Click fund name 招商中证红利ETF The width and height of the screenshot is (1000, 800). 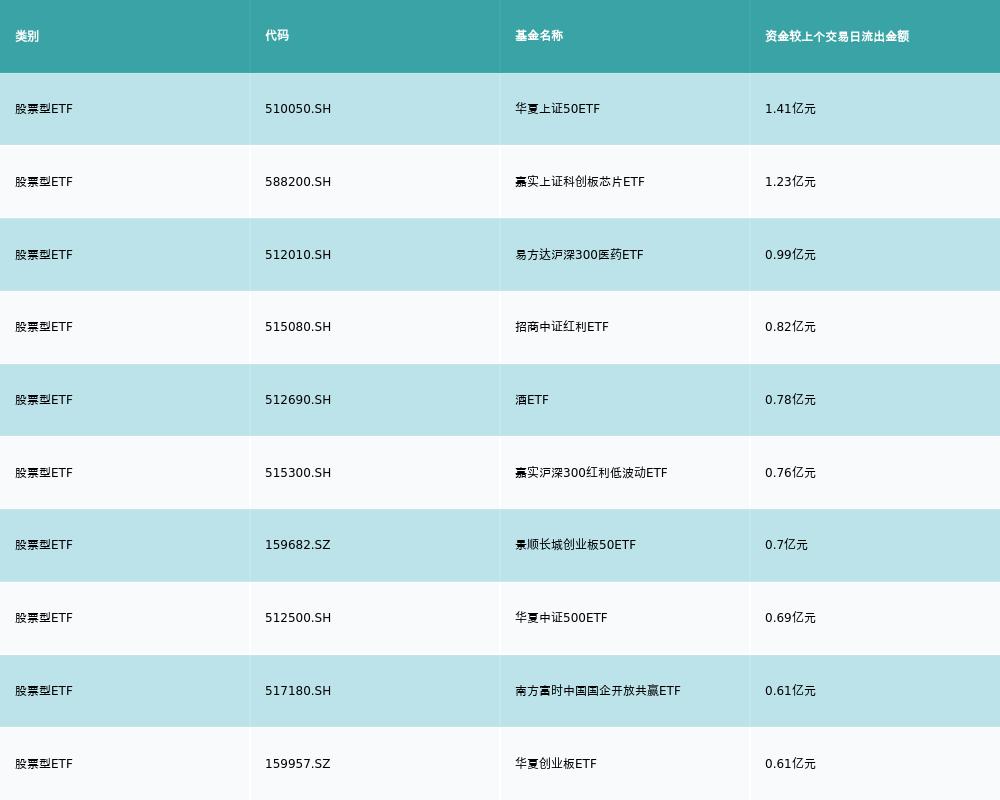(562, 327)
